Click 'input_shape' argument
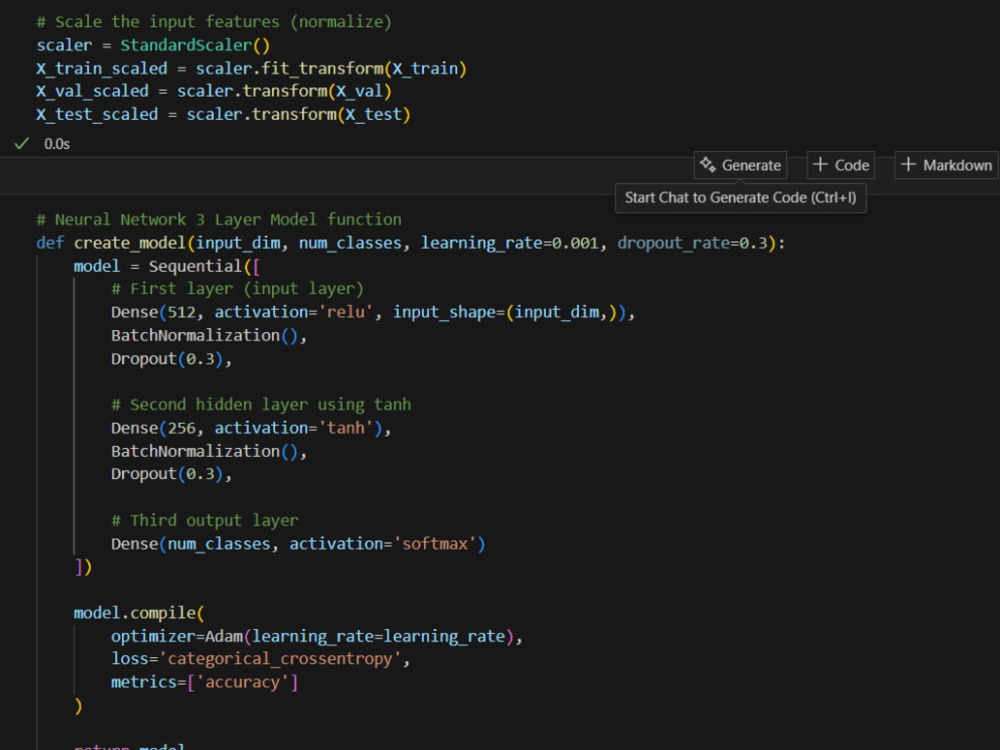 point(444,312)
